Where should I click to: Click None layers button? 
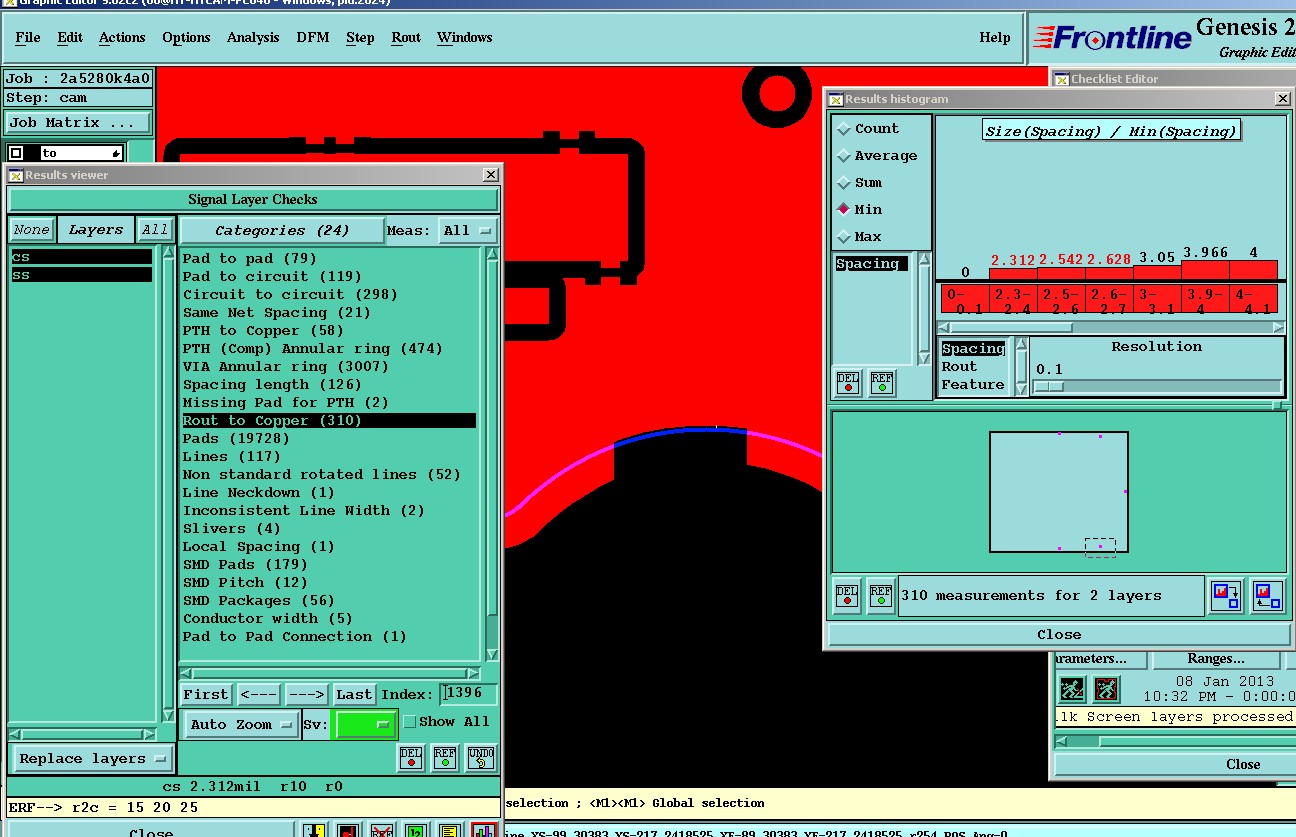point(31,230)
